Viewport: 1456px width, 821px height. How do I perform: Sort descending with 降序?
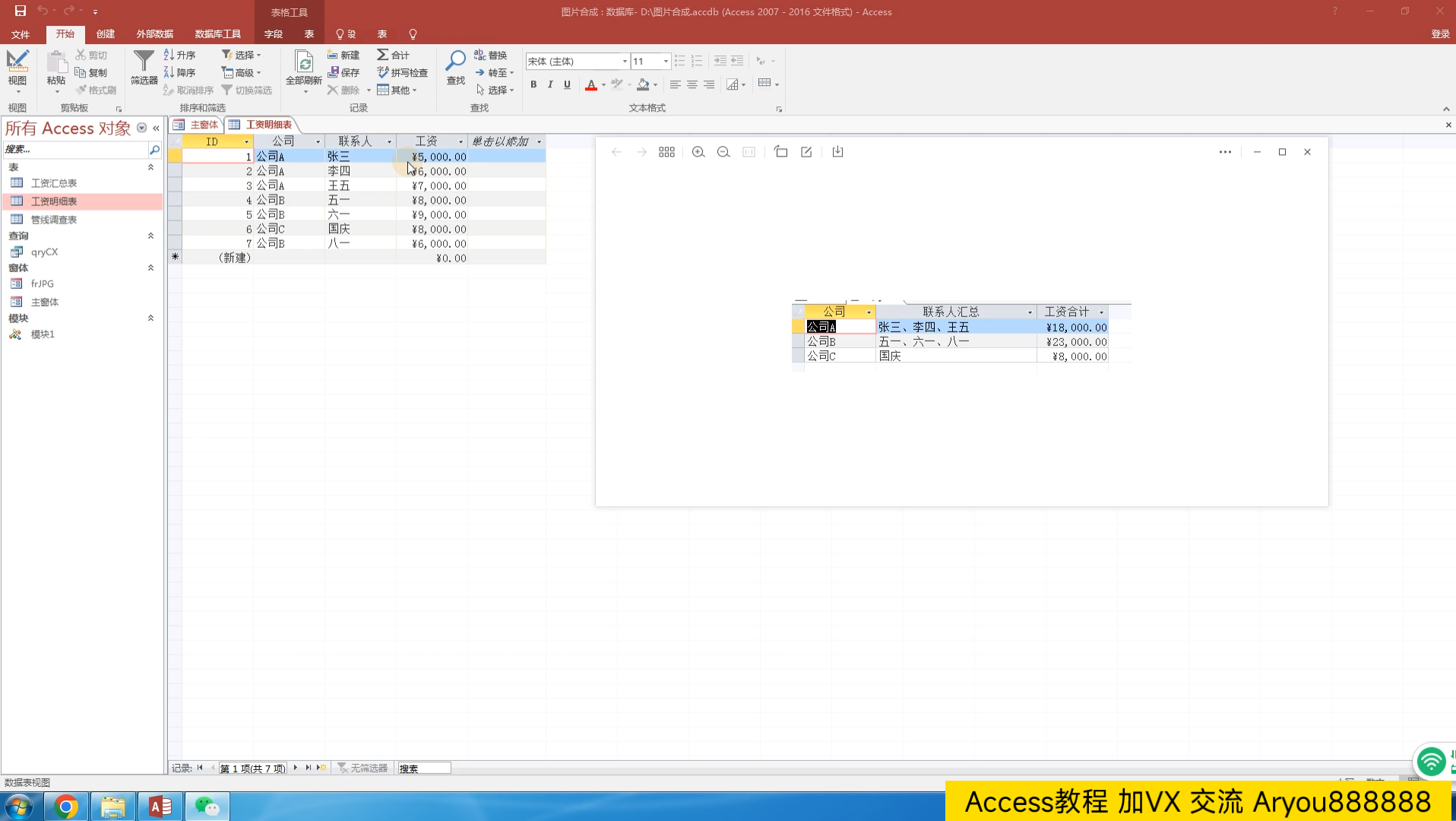point(180,72)
